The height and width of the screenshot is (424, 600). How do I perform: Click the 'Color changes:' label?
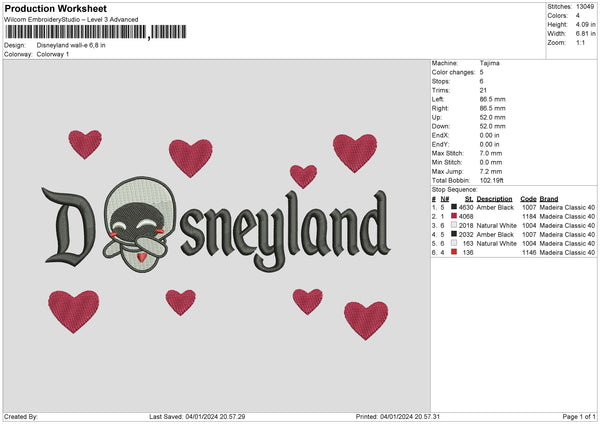453,72
